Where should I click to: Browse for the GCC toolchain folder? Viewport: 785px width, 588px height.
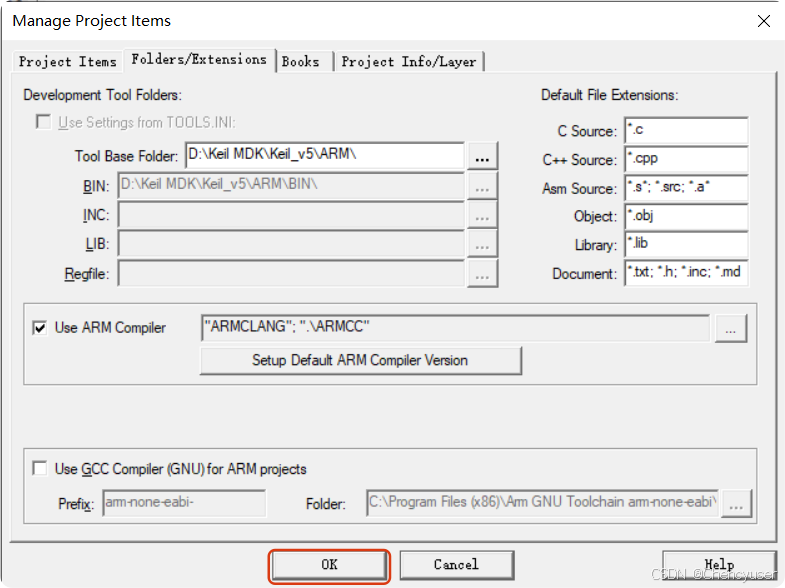736,503
